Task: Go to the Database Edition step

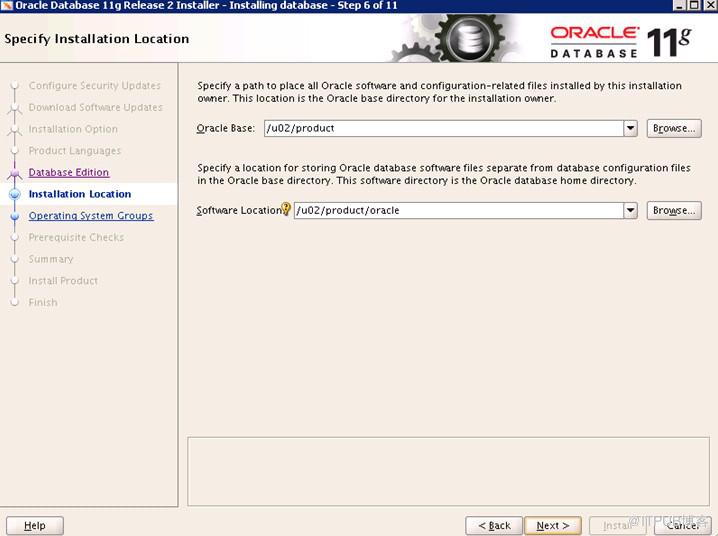Action: [x=69, y=173]
